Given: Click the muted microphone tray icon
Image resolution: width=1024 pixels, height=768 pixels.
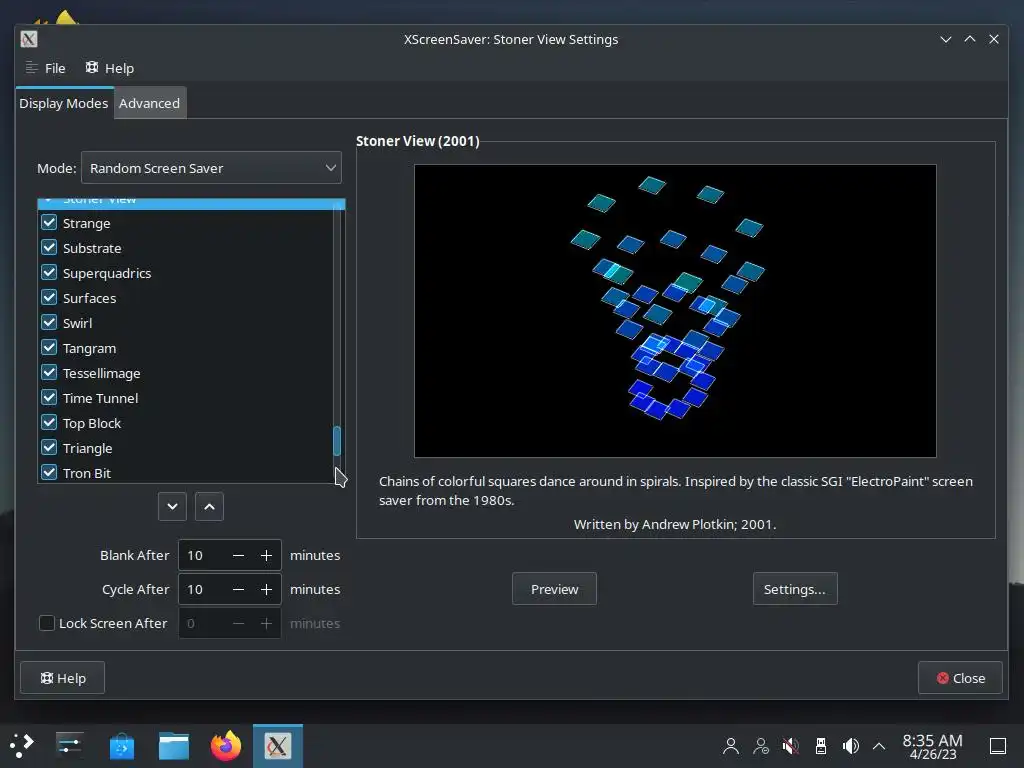Looking at the screenshot, I should (791, 745).
